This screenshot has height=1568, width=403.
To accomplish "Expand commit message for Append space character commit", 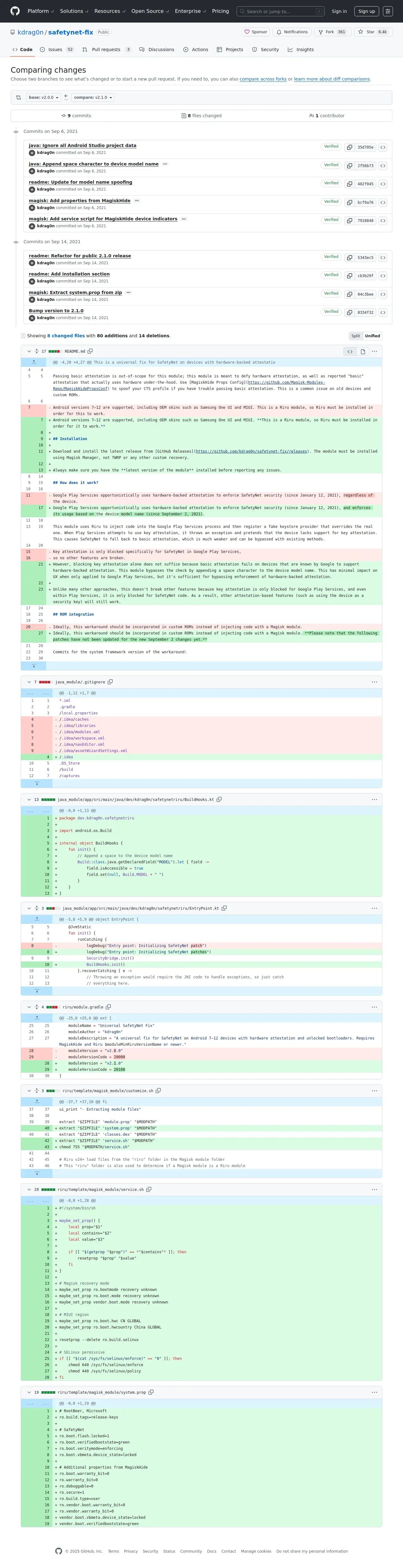I will pos(164,164).
